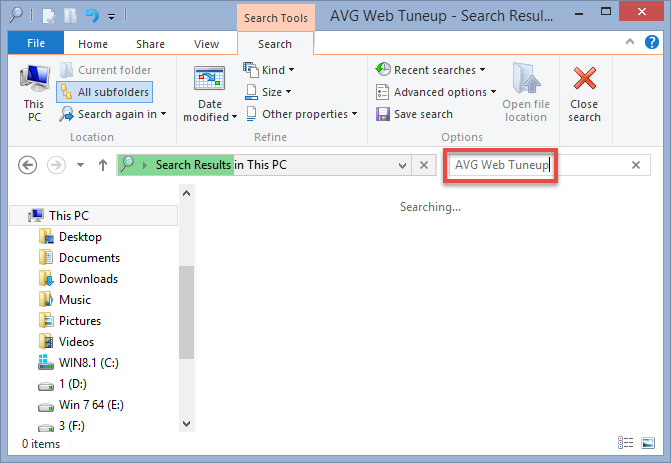The width and height of the screenshot is (671, 463).
Task: Expand the address bar history dropdown
Action: (402, 166)
